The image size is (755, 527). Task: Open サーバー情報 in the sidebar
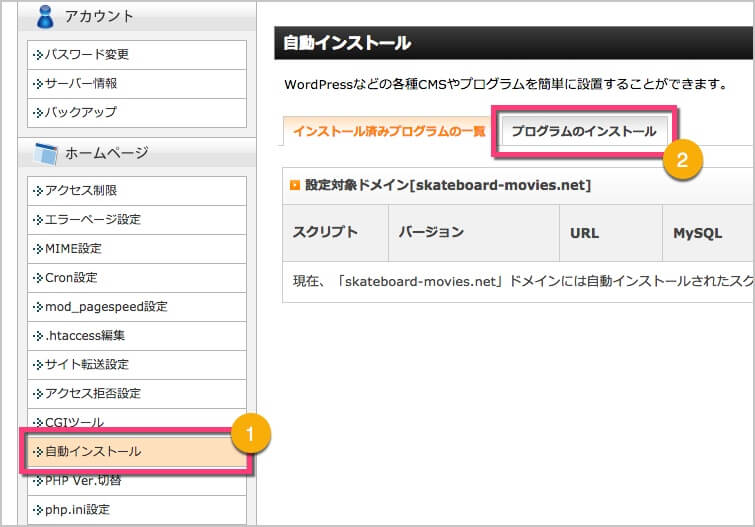tap(137, 84)
